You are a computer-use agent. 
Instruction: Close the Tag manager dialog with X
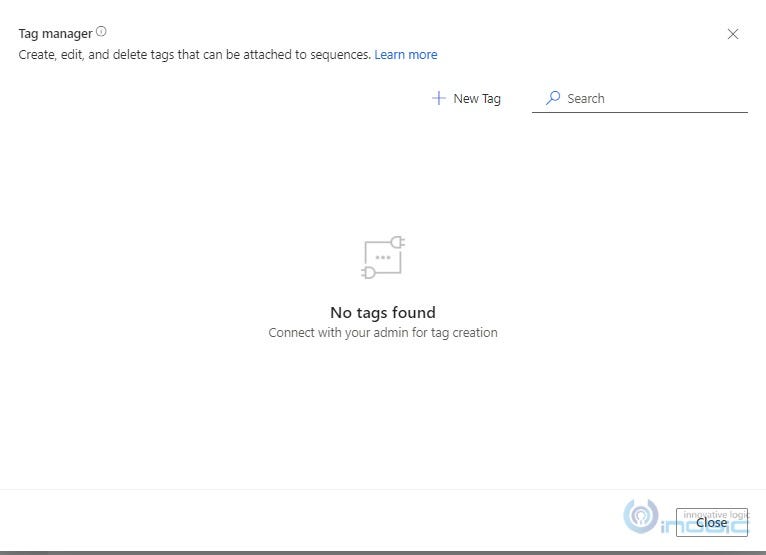tap(733, 34)
